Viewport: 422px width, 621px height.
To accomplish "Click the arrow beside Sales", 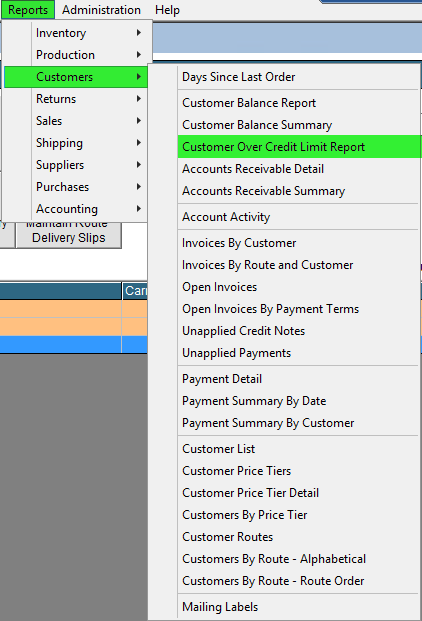I will pos(139,120).
